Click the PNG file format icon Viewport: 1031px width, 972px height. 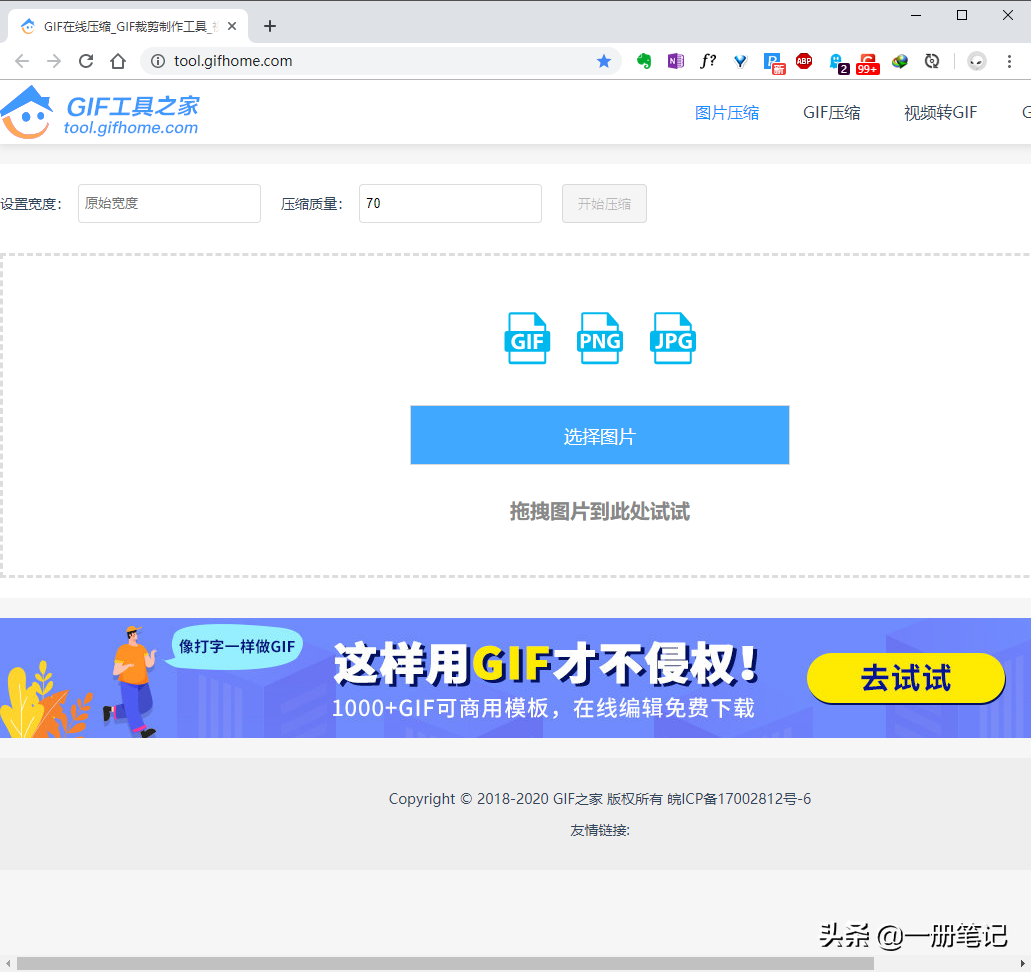point(600,339)
